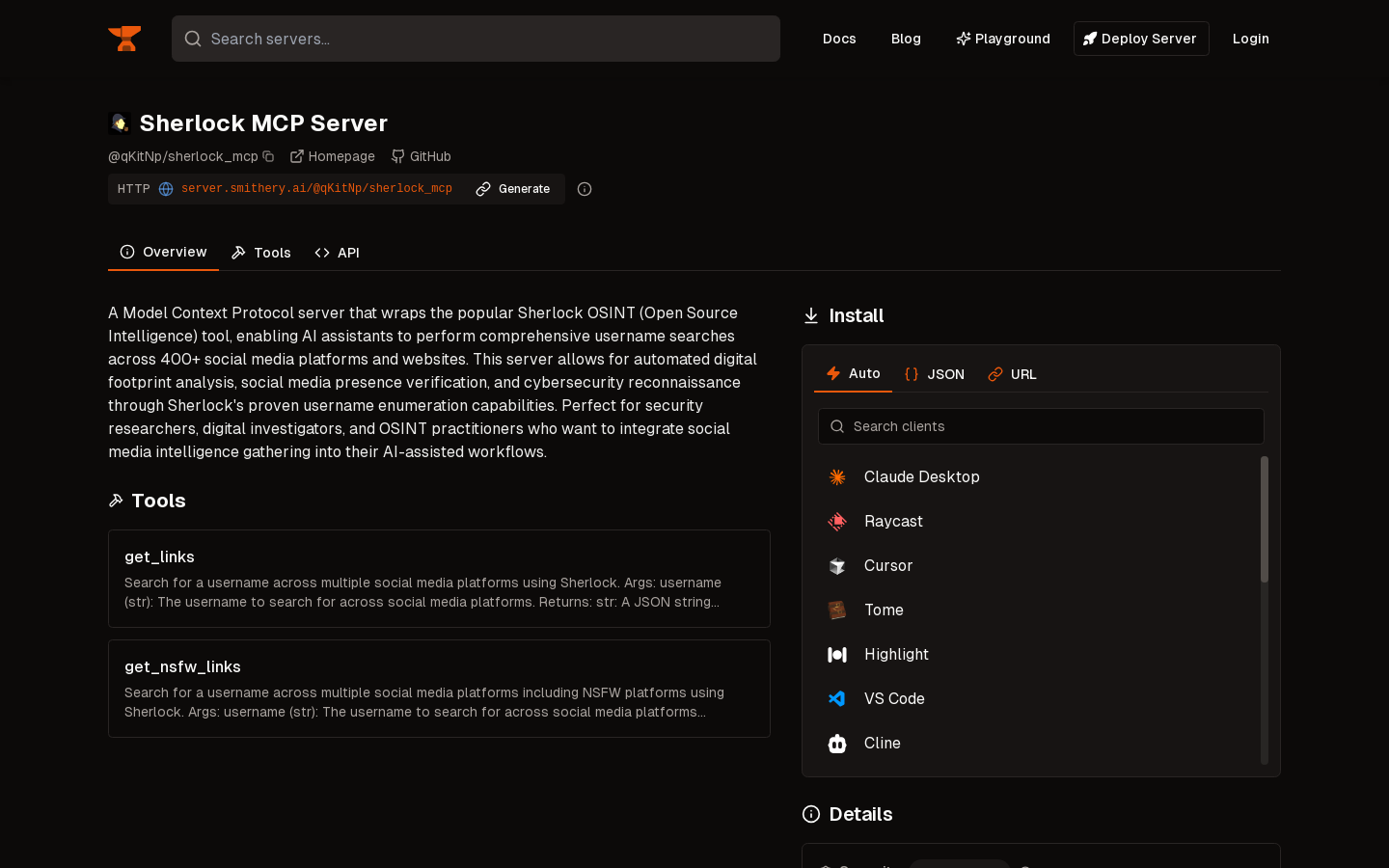Click the info circle icon beside Generate
Image resolution: width=1389 pixels, height=868 pixels.
tap(585, 189)
